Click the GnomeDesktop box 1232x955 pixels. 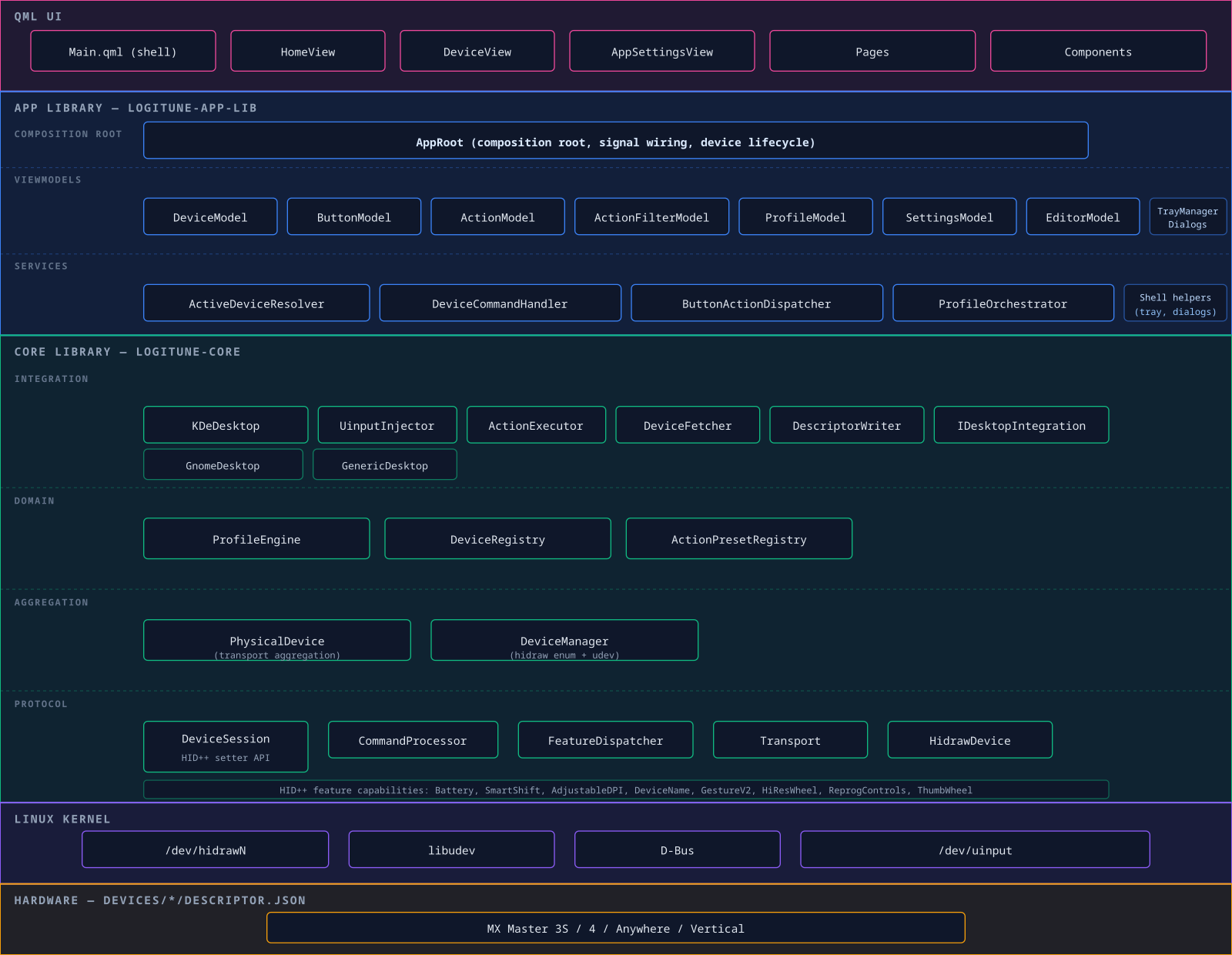[x=223, y=465]
